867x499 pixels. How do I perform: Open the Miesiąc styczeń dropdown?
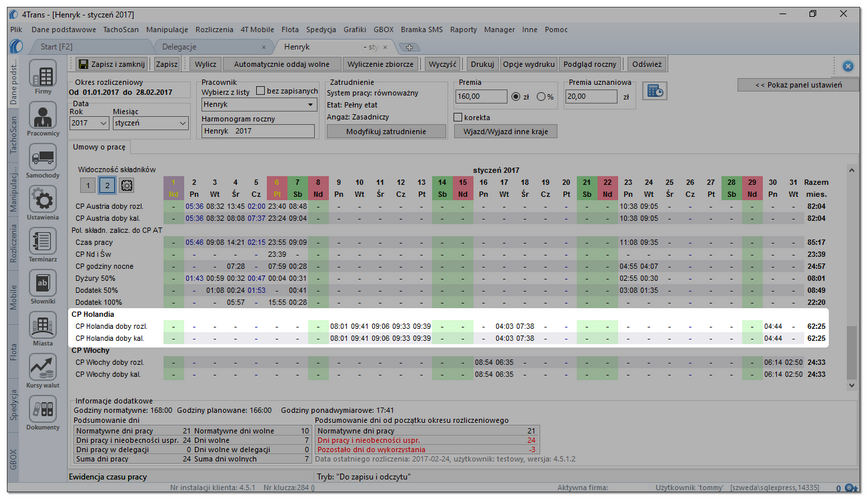[150, 123]
